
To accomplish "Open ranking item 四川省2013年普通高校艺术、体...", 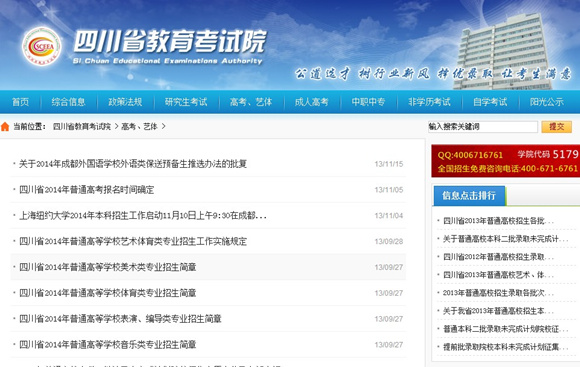I will 498,275.
